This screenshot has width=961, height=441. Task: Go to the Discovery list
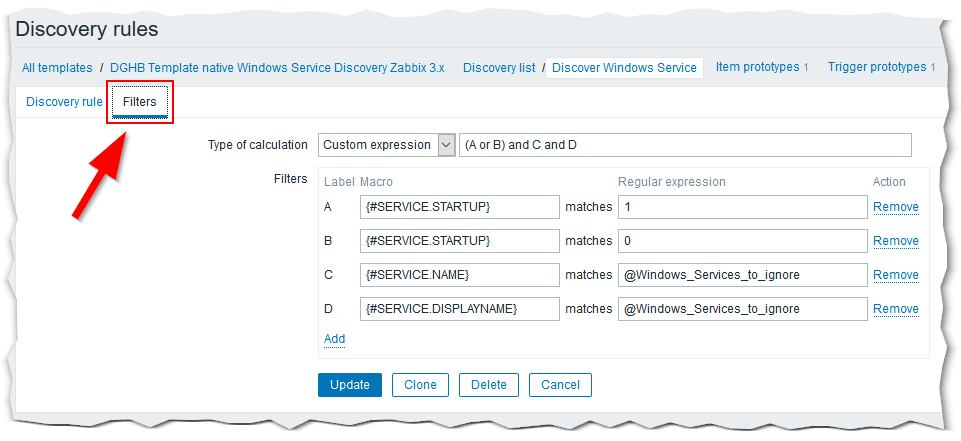[x=499, y=68]
